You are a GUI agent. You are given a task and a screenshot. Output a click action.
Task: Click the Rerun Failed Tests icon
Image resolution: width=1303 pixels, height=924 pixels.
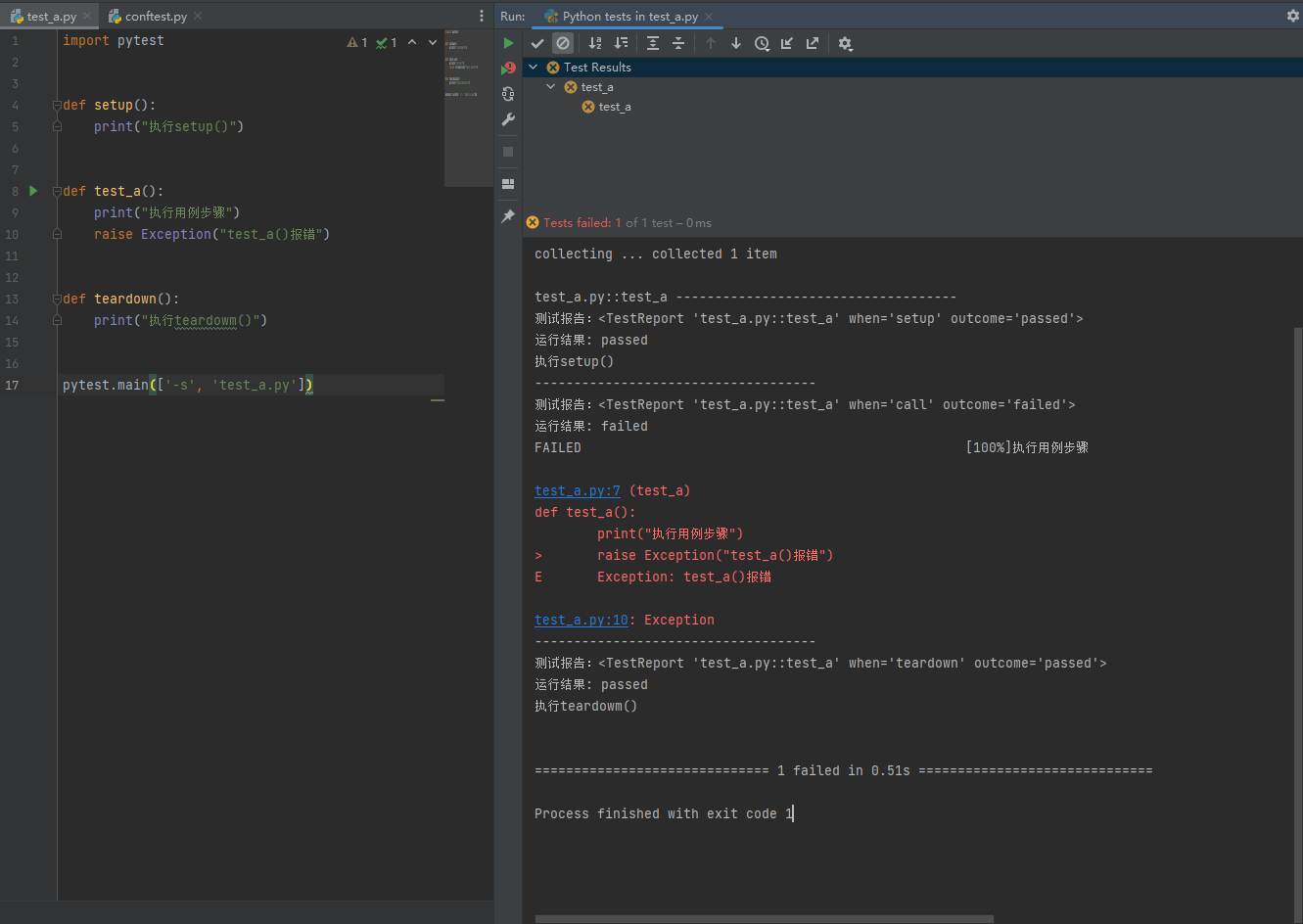pos(508,69)
